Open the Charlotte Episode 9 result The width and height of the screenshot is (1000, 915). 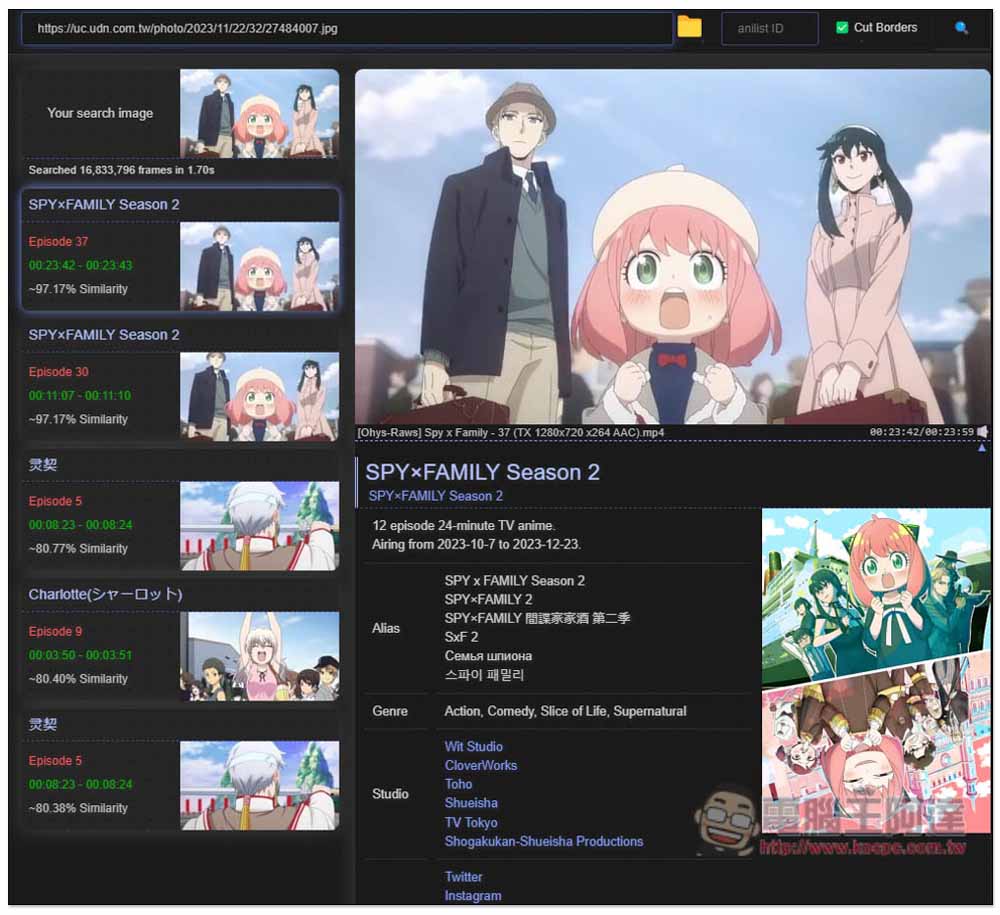(x=180, y=641)
